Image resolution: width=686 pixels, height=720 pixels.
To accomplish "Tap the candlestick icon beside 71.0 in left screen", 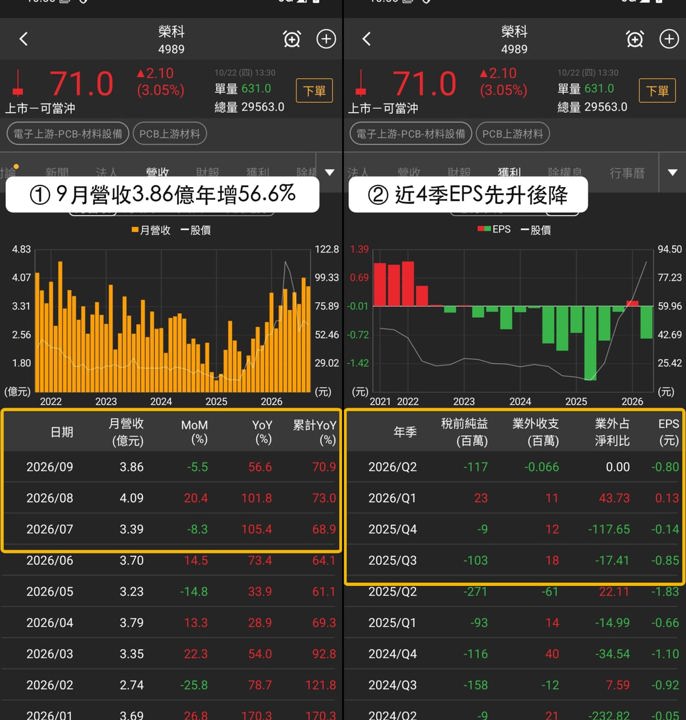I will point(18,83).
